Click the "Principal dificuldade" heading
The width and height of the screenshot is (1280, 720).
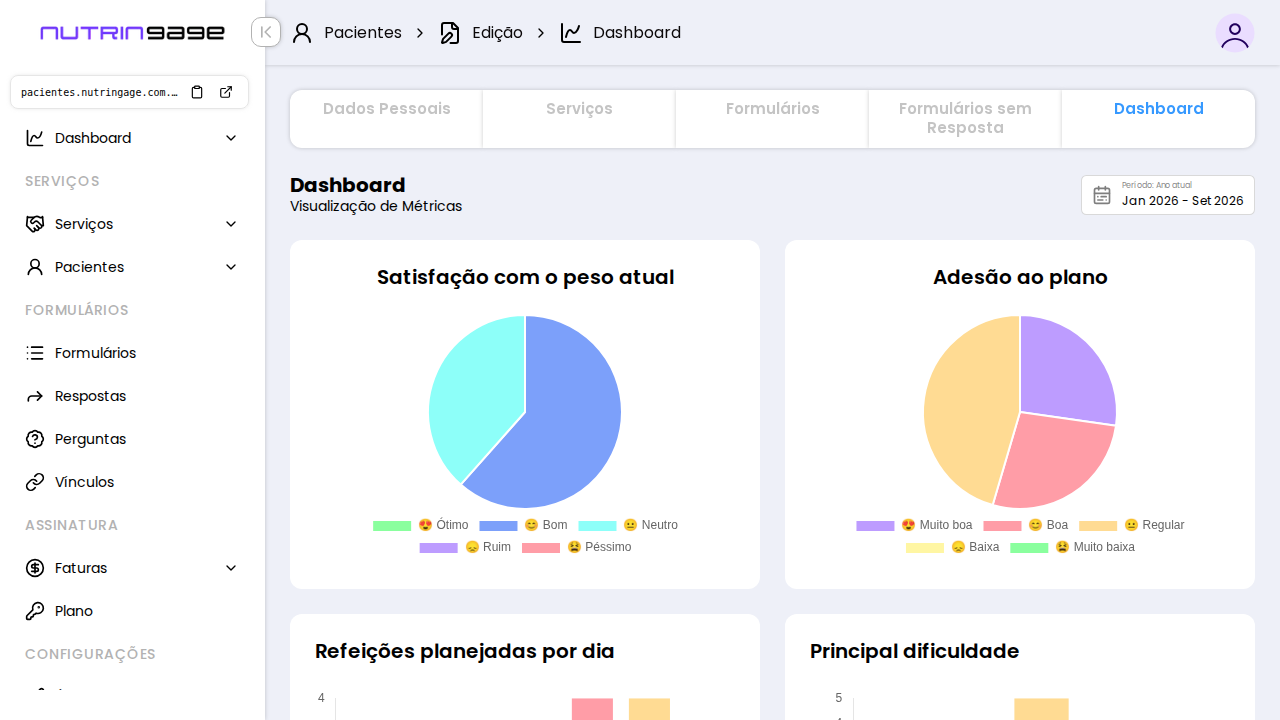(914, 651)
